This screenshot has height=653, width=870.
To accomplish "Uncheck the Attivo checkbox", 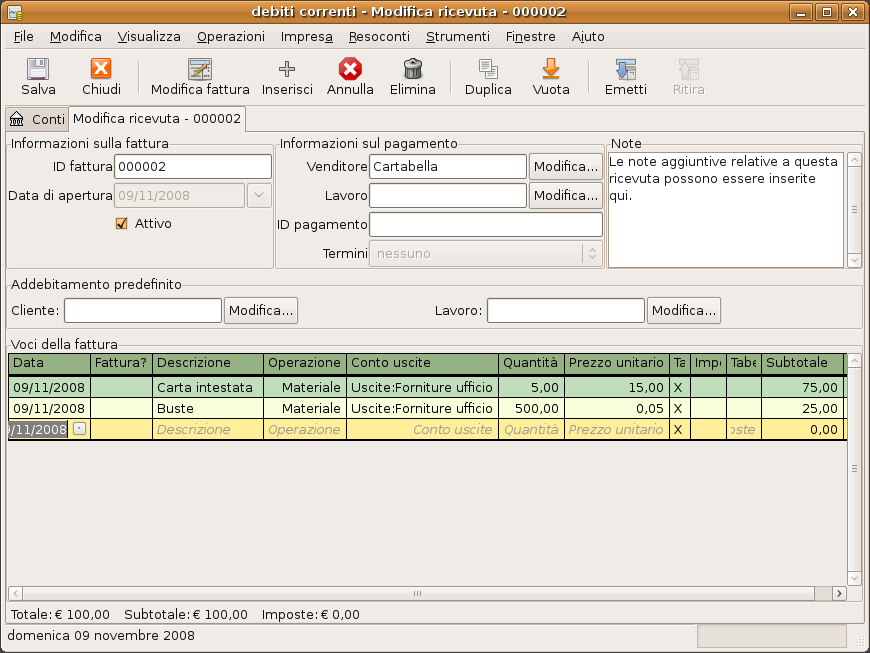I will tap(122, 224).
